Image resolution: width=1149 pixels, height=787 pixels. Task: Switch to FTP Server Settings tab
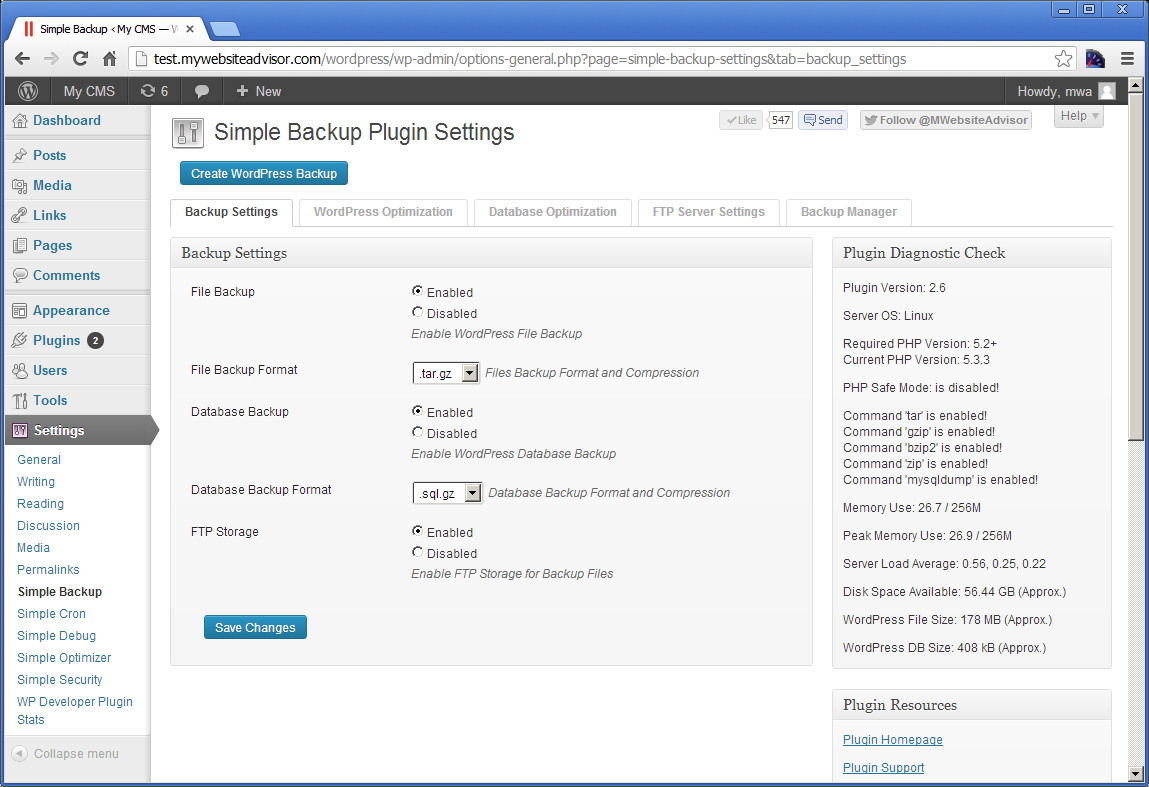tap(709, 212)
